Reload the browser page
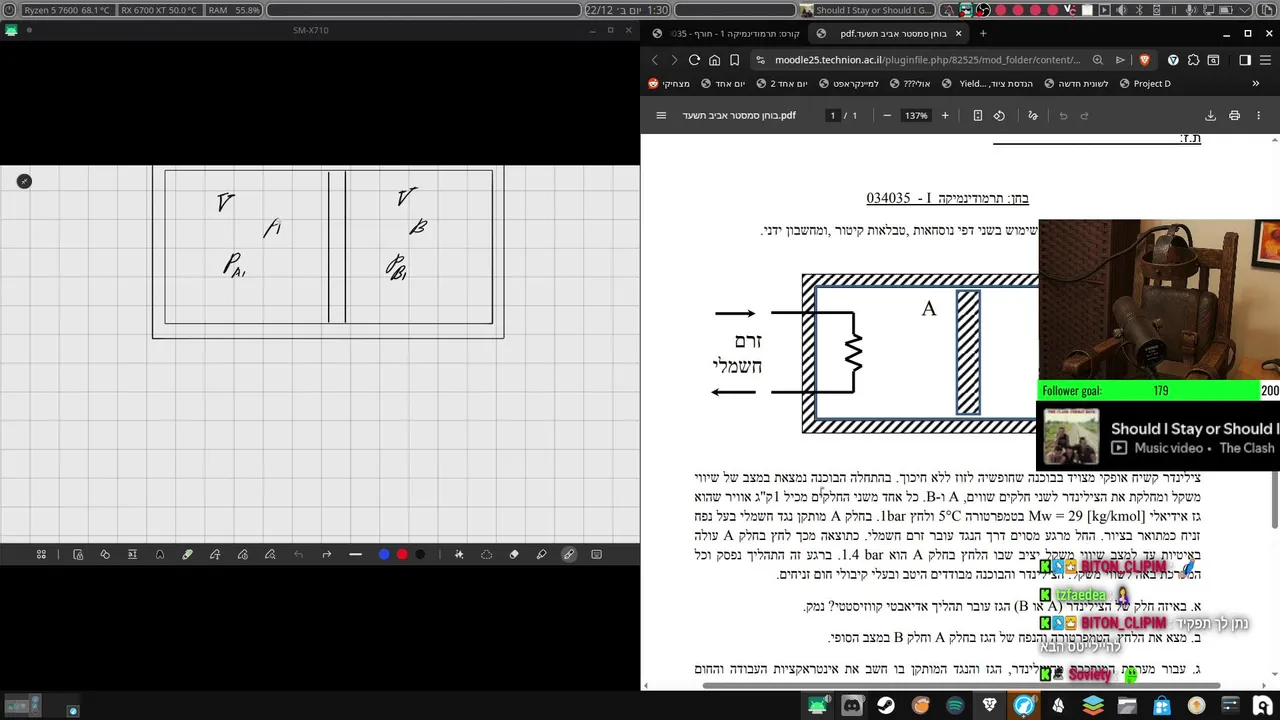 pos(694,60)
